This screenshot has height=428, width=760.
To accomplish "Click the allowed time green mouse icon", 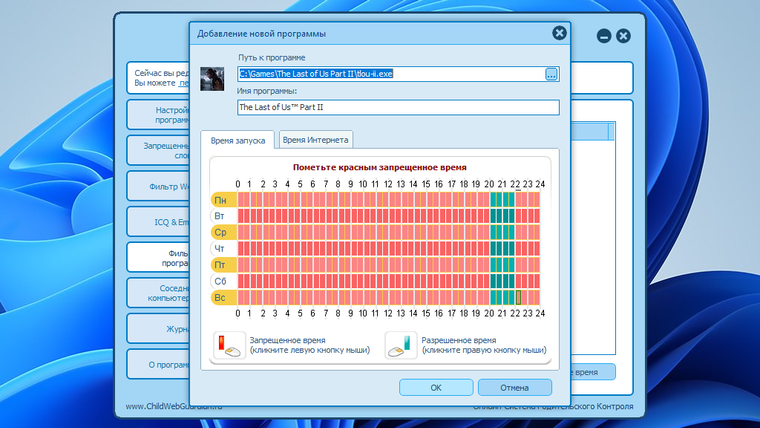I will (401, 345).
